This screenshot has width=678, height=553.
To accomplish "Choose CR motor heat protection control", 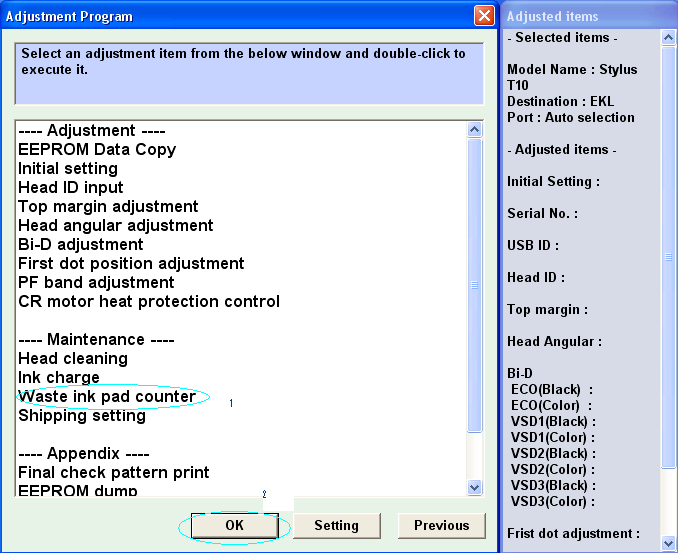I will (x=149, y=301).
